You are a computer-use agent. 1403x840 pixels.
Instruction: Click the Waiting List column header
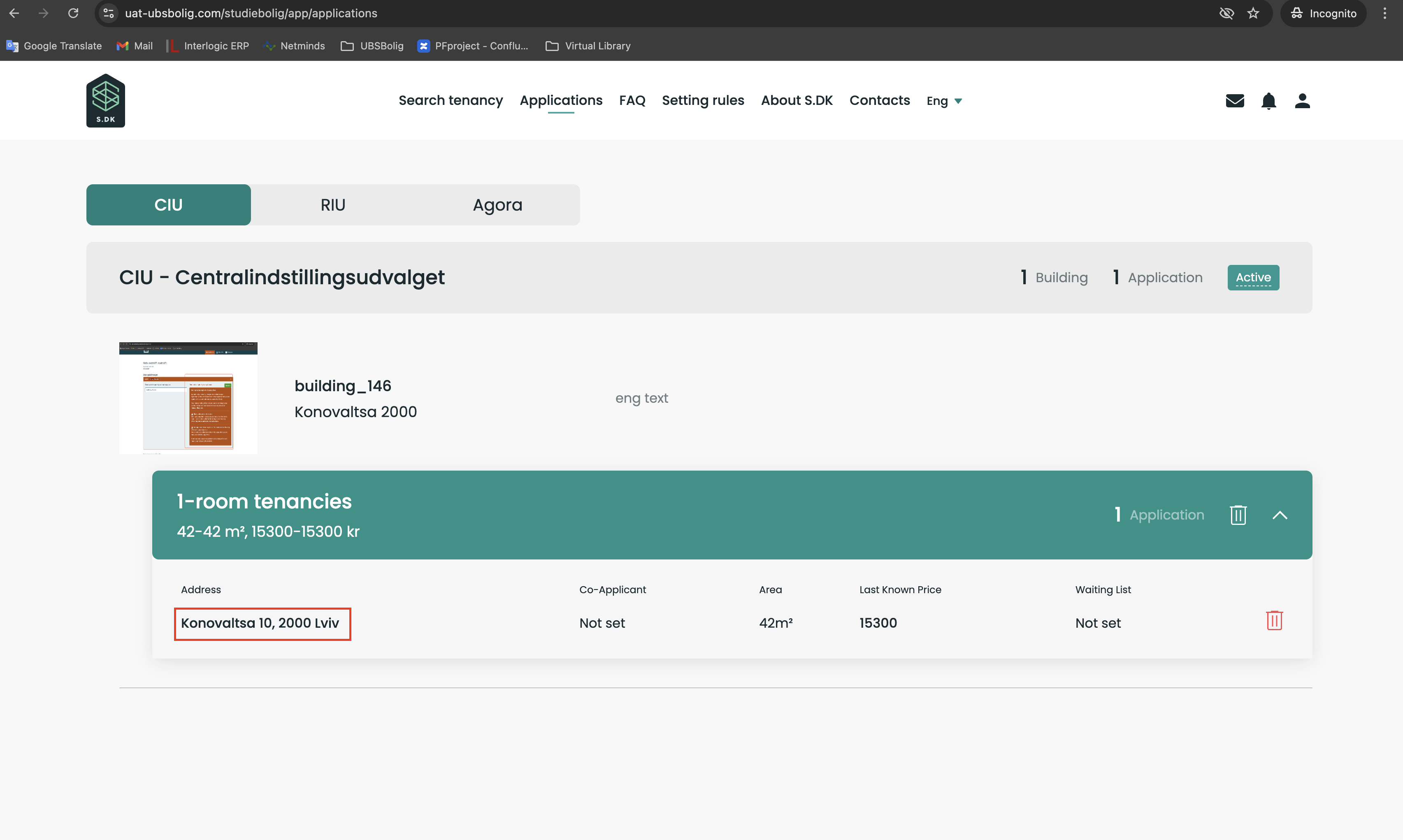click(1103, 590)
